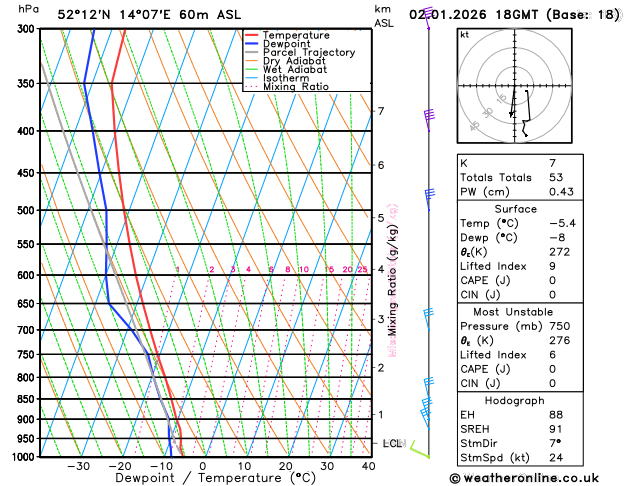Click the Surface section heading
Image resolution: width=629 pixels, height=486 pixels.
click(515, 209)
